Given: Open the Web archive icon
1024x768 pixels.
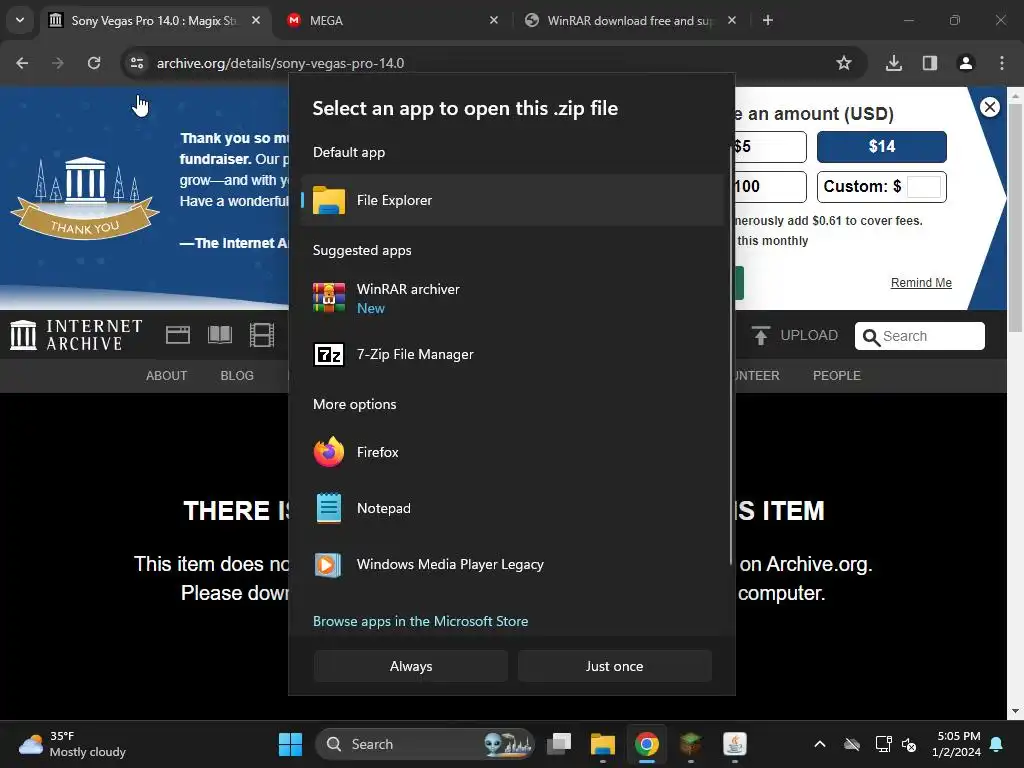Looking at the screenshot, I should (x=178, y=335).
